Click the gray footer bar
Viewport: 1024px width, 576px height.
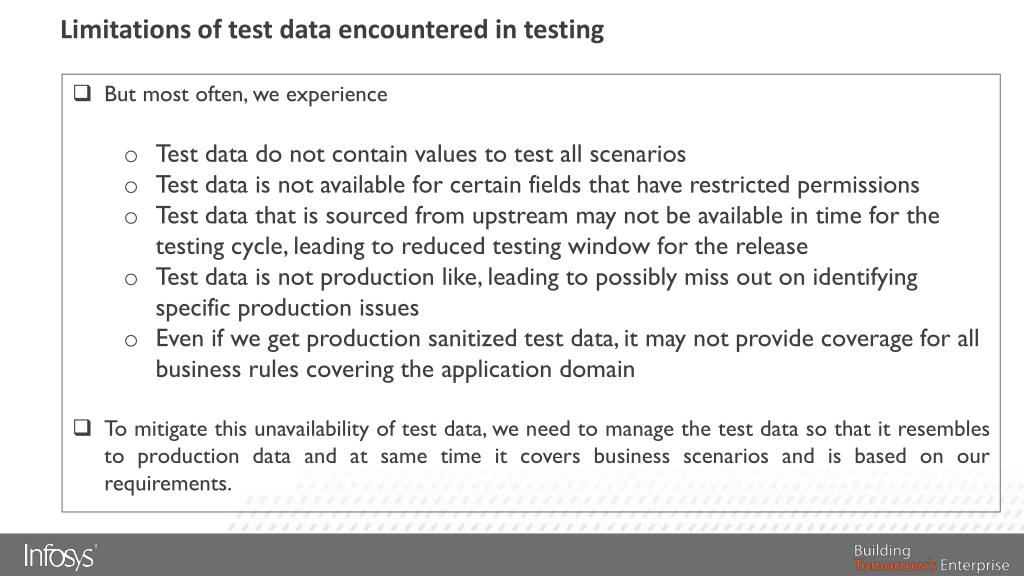pyautogui.click(x=512, y=554)
